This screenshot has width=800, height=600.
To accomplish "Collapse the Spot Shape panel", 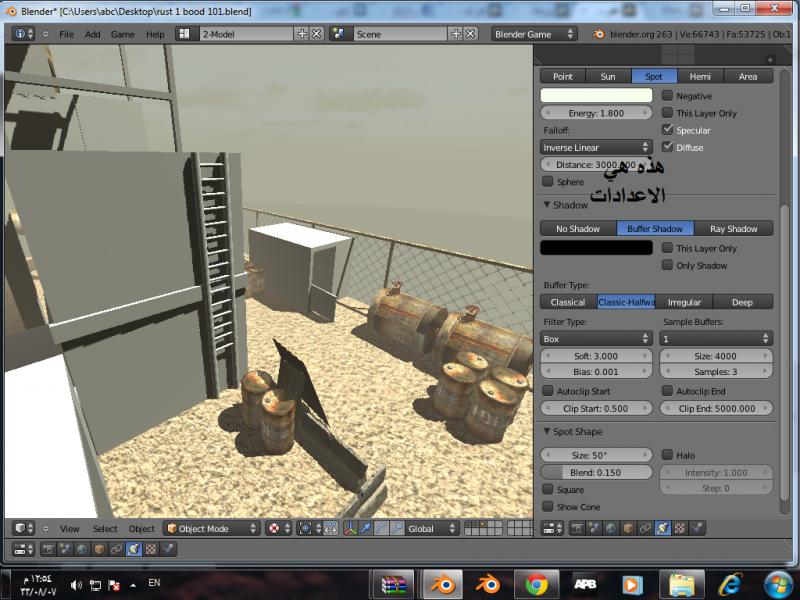I will coord(547,431).
